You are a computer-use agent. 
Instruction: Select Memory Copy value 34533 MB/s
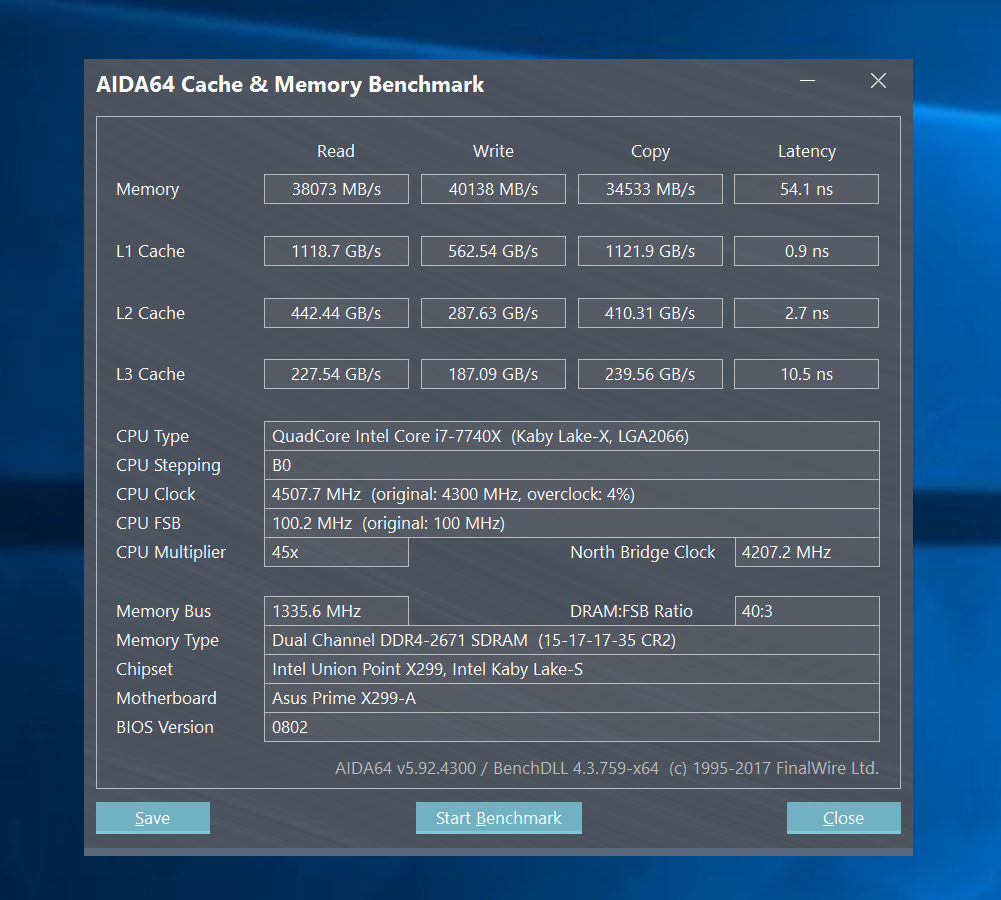(651, 189)
